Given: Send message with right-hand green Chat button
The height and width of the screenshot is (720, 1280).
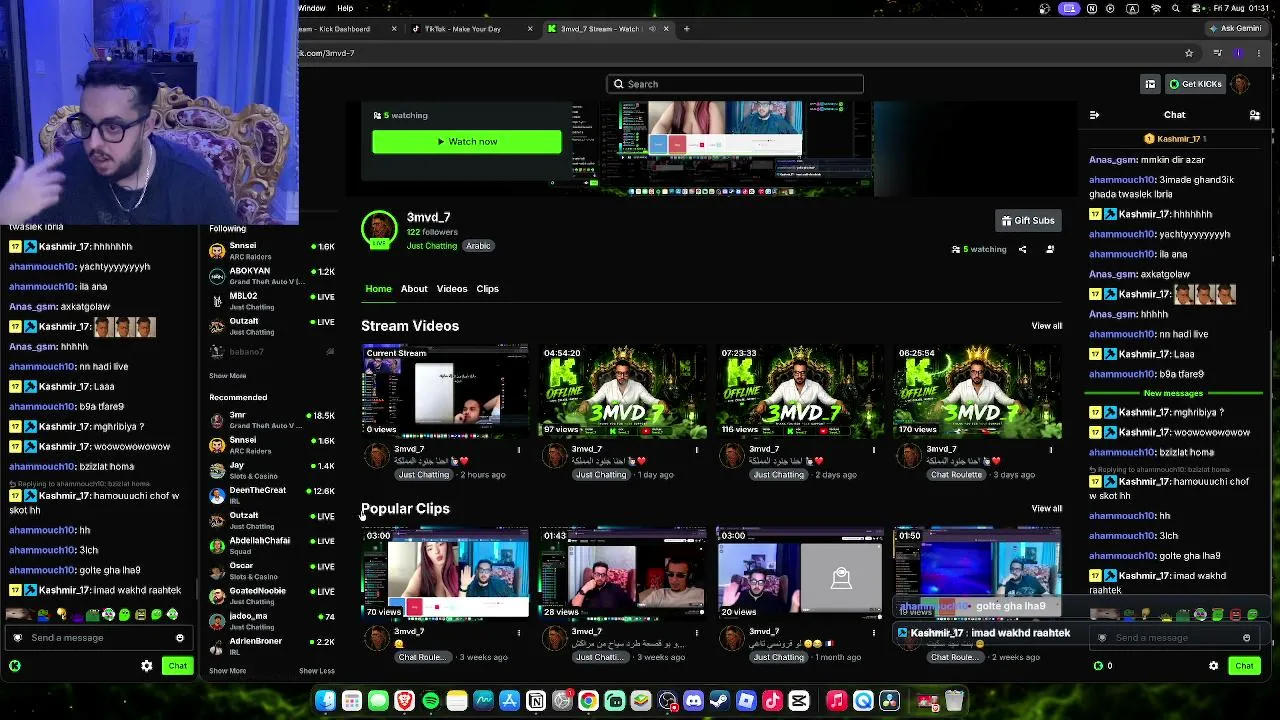Looking at the screenshot, I should (x=1244, y=666).
